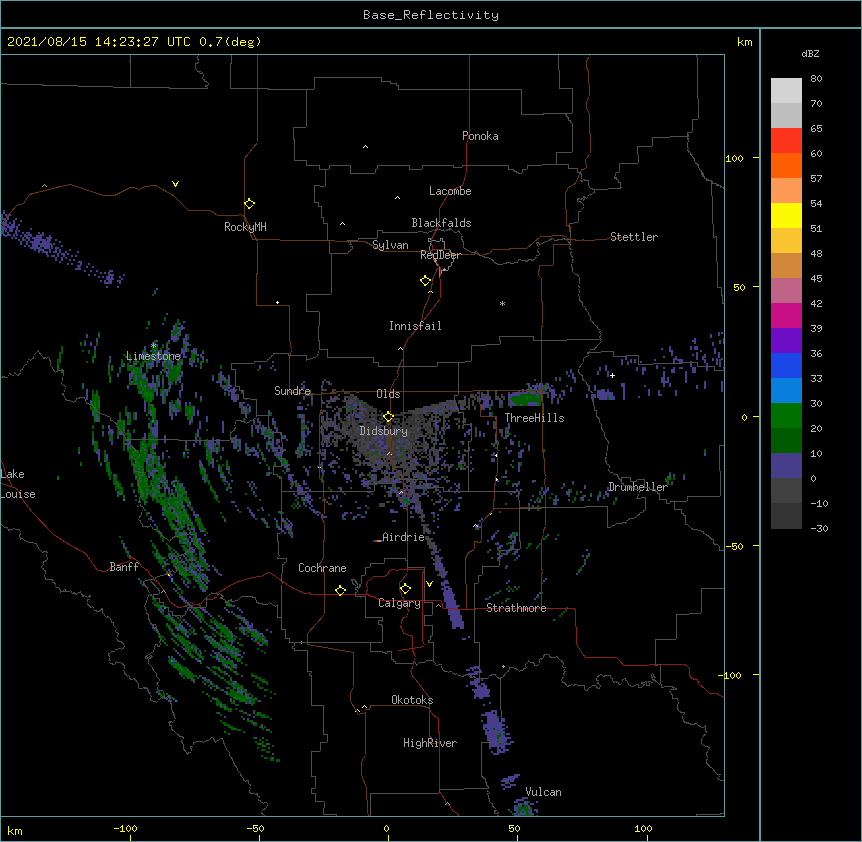Click the Blackfalds city label

coord(441,223)
